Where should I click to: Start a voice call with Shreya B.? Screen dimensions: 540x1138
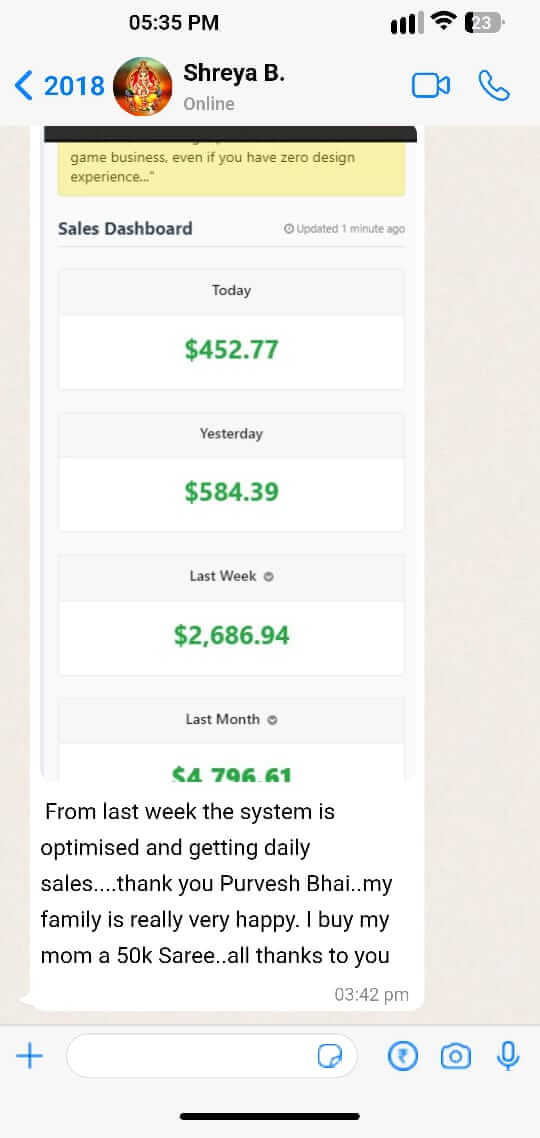click(494, 86)
